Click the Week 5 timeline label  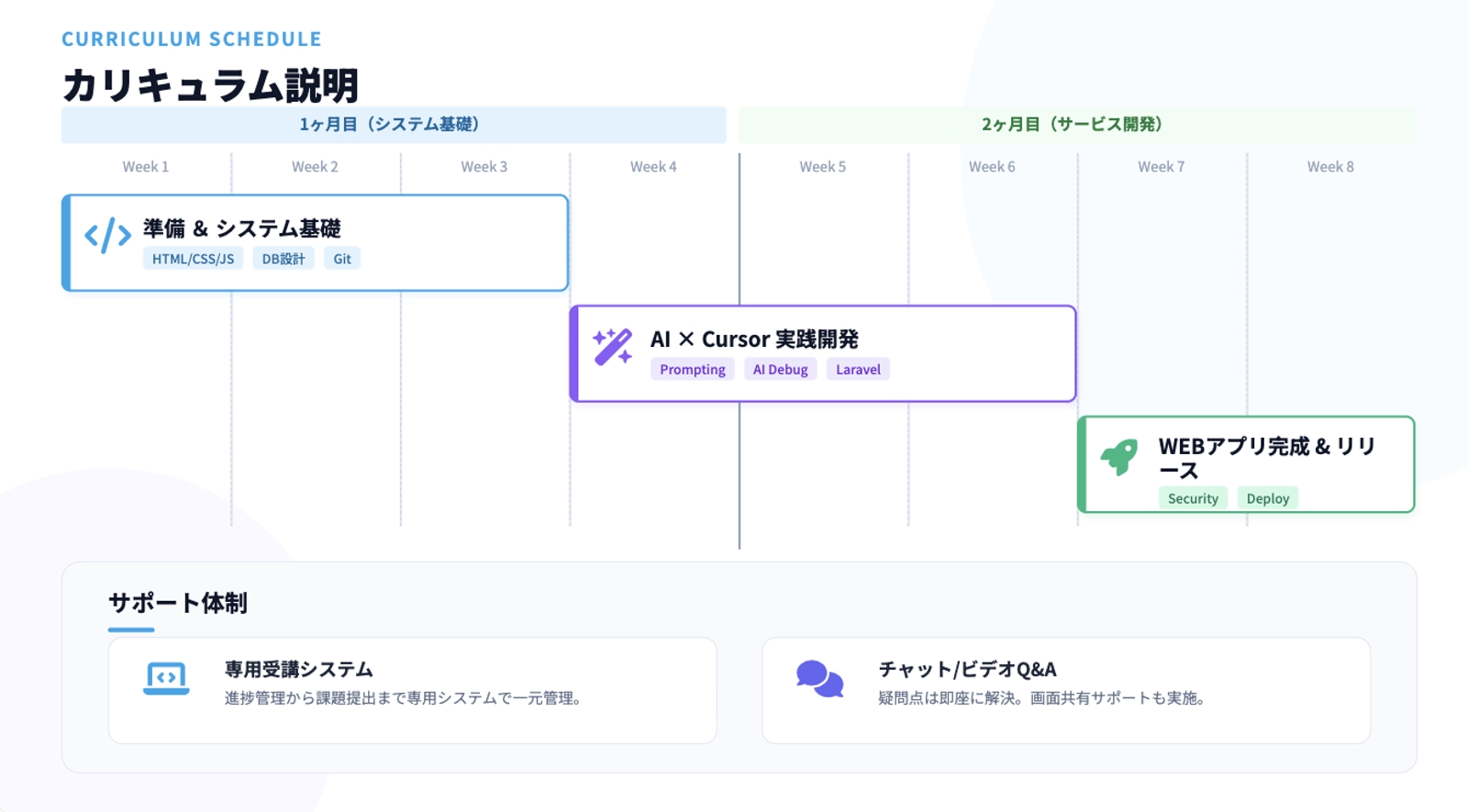click(x=822, y=167)
